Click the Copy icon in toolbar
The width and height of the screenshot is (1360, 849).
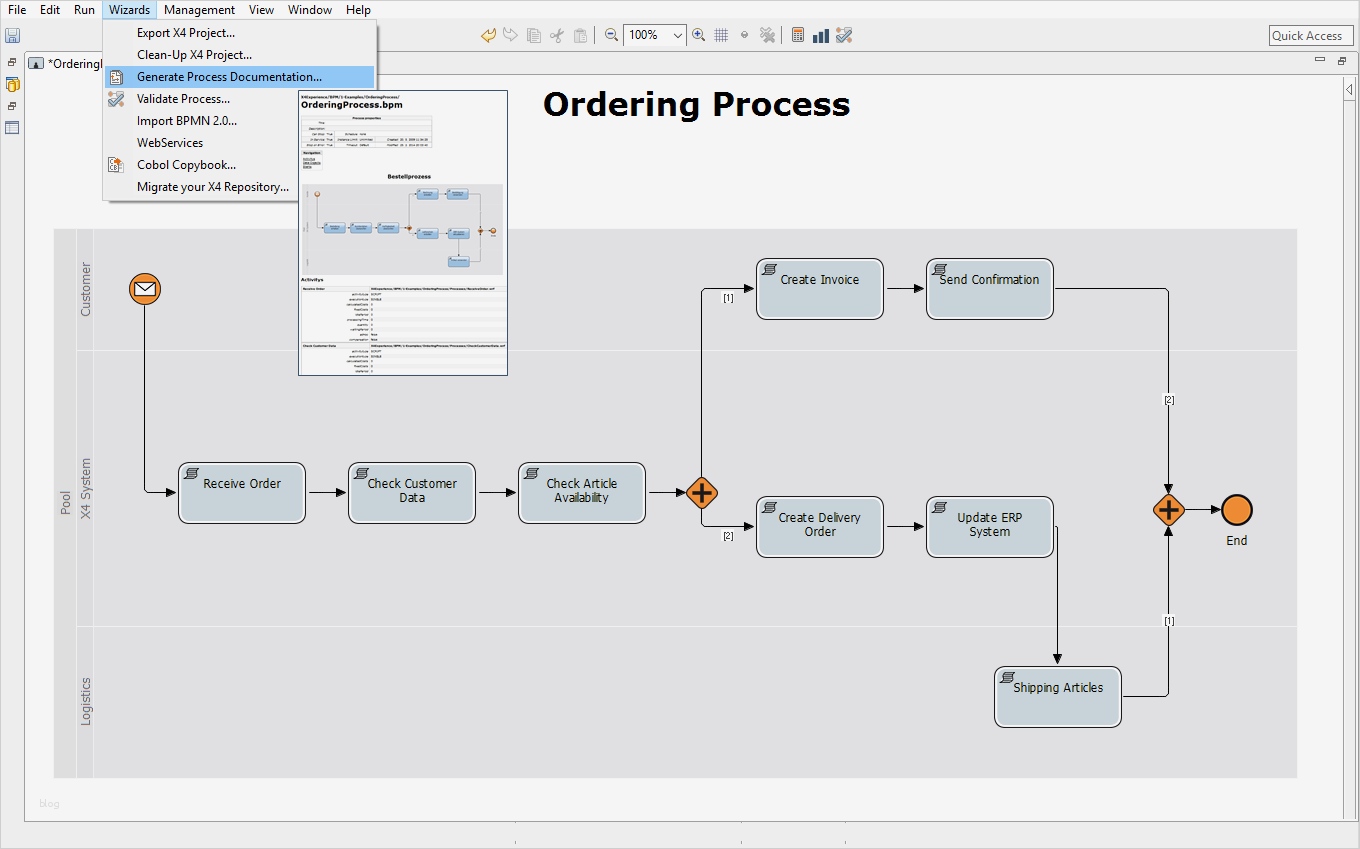coord(534,36)
